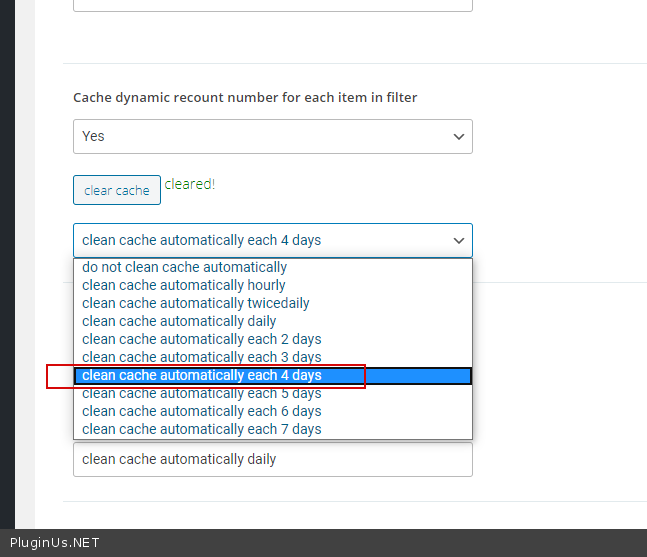Screen dimensions: 647x557
Task: Pick 'clean cache automatically each 5 days'
Action: [202, 393]
